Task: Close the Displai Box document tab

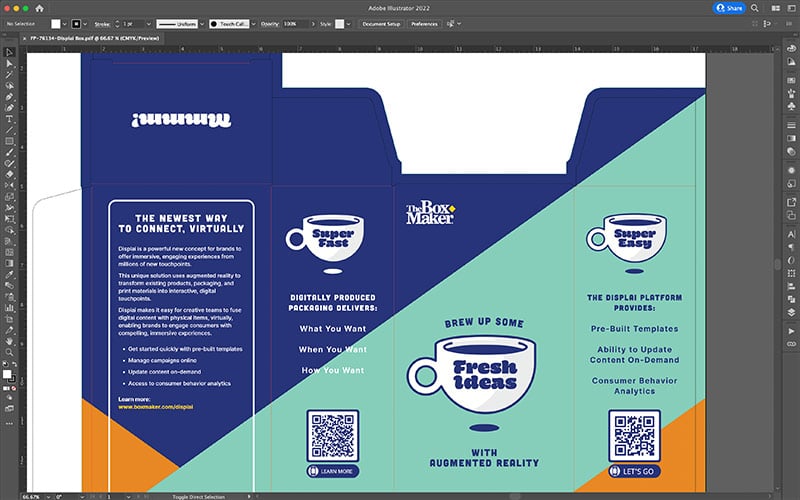Action: point(24,39)
